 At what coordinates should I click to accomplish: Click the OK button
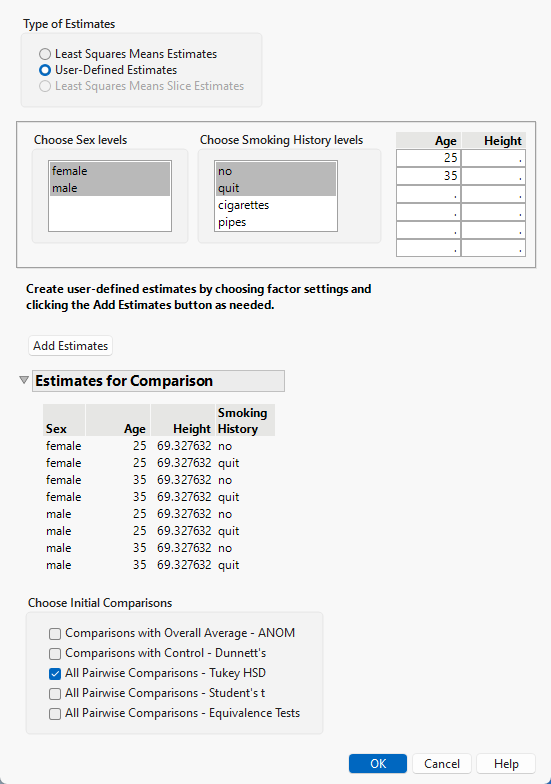[378, 764]
